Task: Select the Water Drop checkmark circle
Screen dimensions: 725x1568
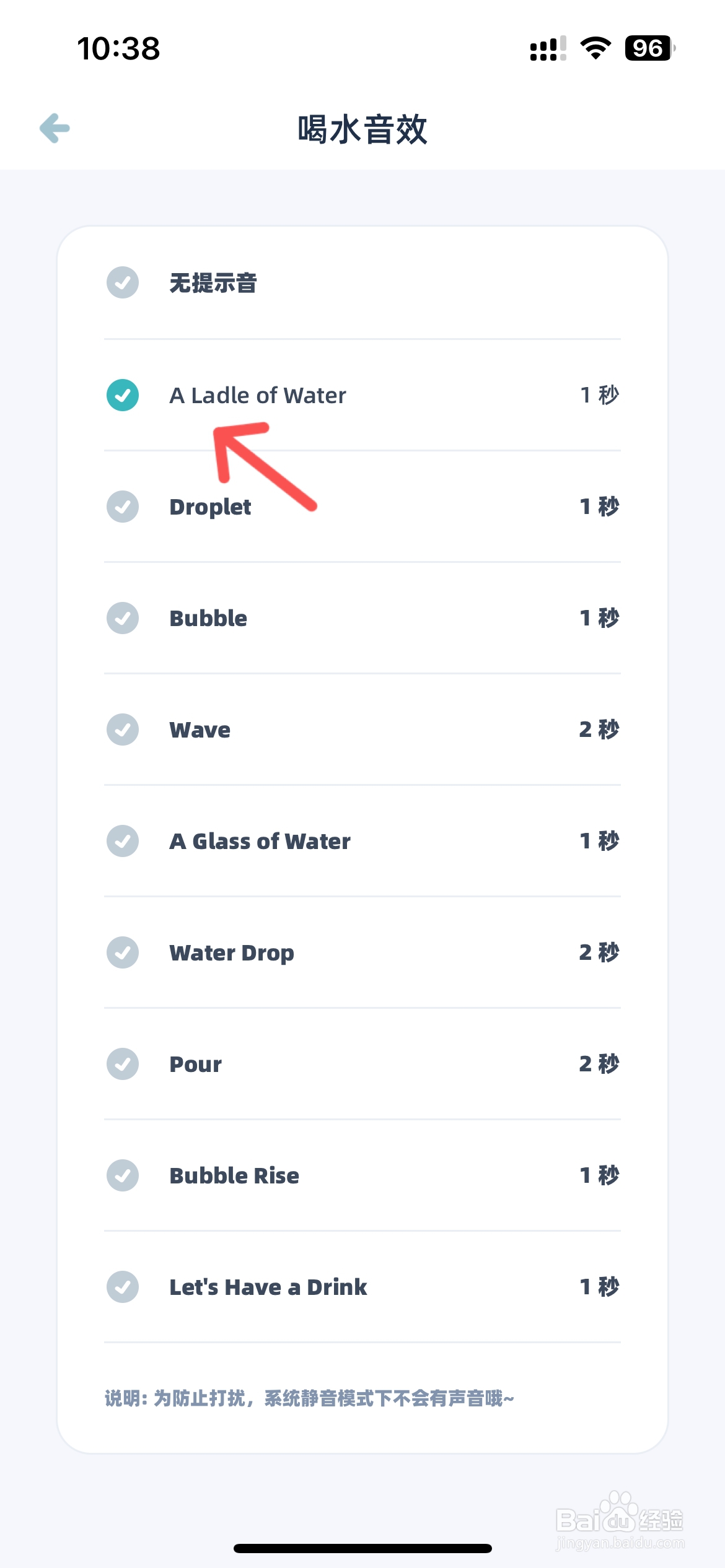Action: pos(123,952)
